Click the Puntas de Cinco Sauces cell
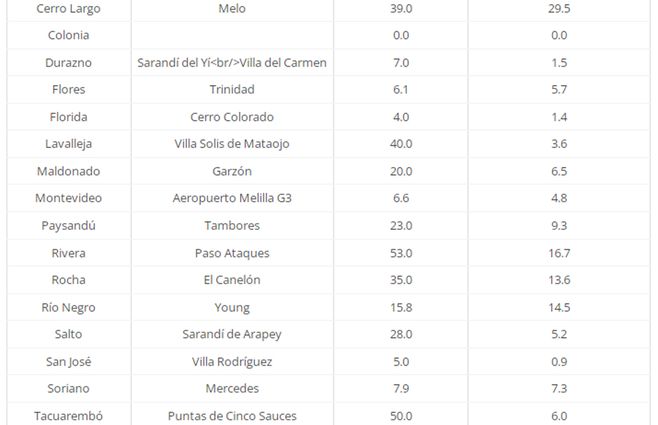 pos(232,416)
